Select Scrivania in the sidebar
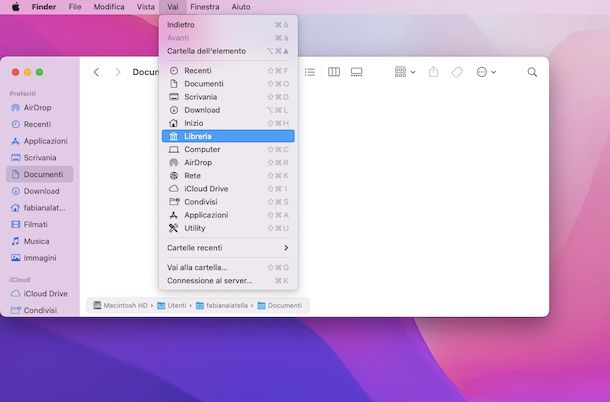Image resolution: width=610 pixels, height=402 pixels. (40, 158)
